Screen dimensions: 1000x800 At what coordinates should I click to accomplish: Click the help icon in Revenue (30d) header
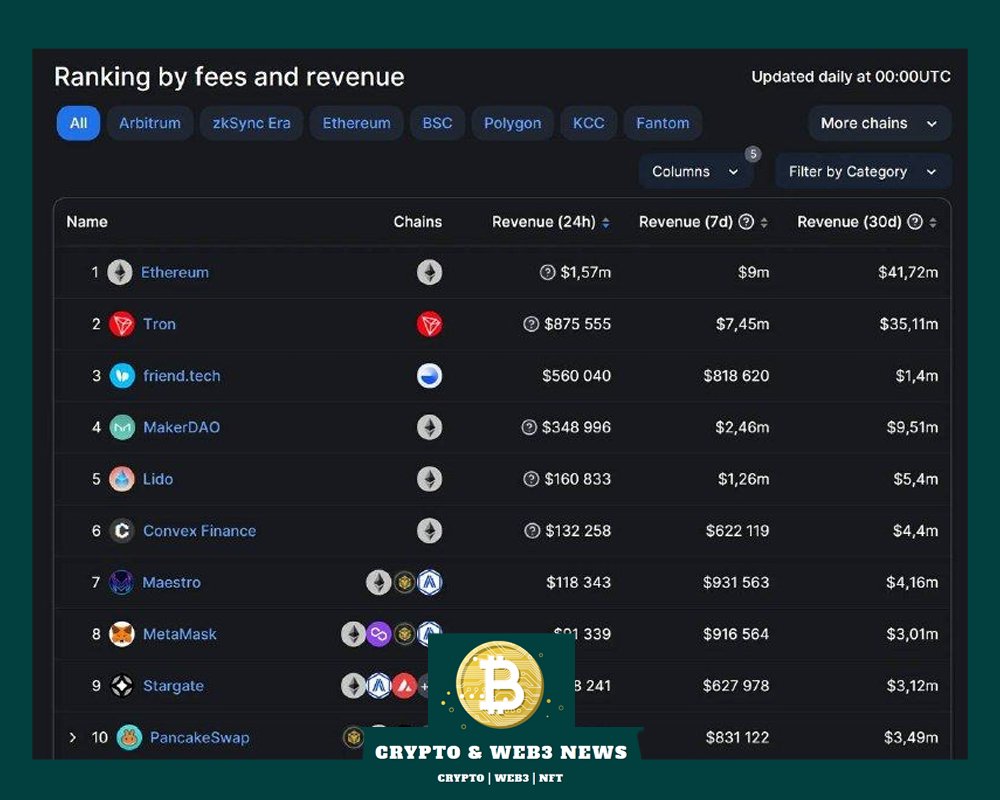coord(915,222)
